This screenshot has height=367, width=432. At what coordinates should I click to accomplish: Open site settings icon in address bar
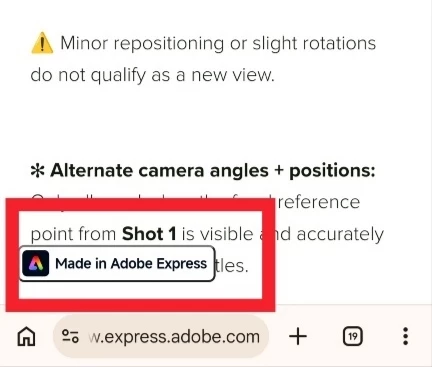(70, 336)
